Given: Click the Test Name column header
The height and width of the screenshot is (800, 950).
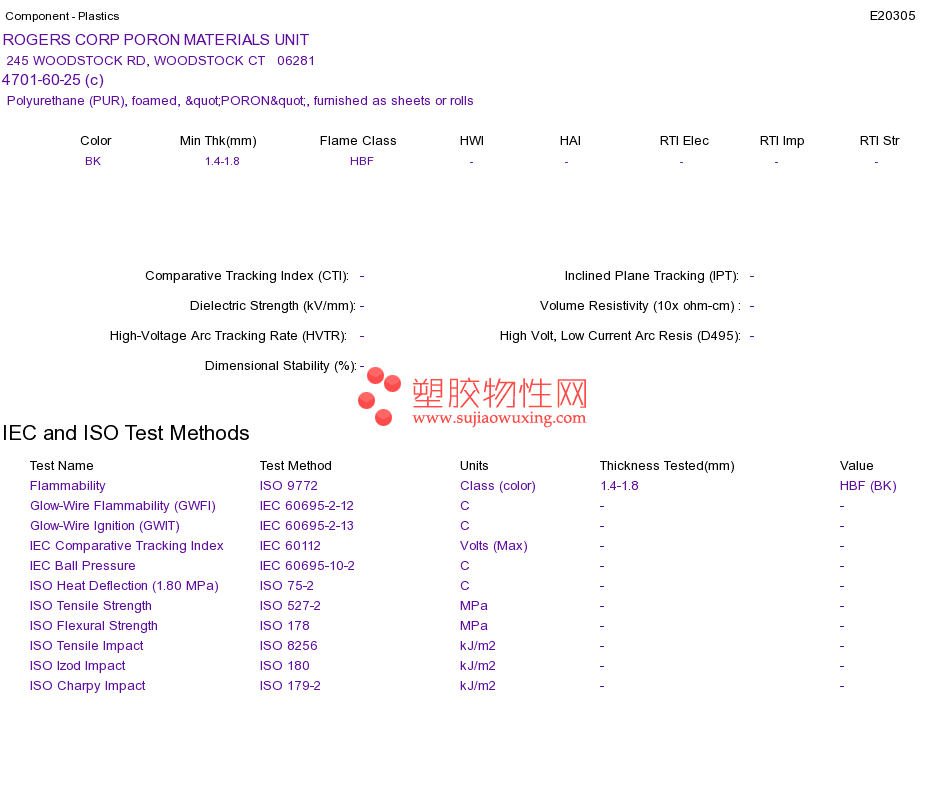Looking at the screenshot, I should pyautogui.click(x=61, y=466).
